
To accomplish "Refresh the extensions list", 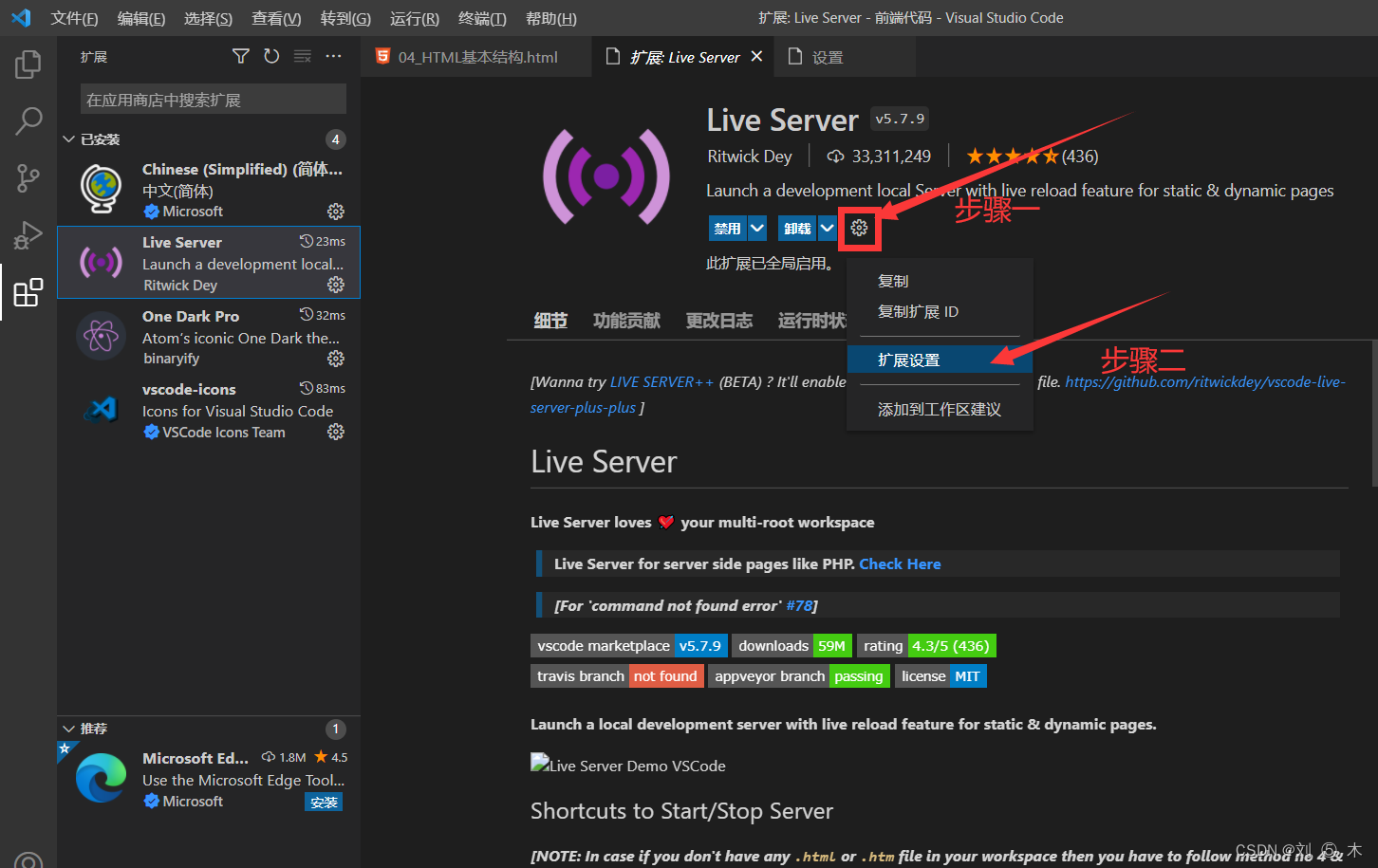I will coord(270,57).
